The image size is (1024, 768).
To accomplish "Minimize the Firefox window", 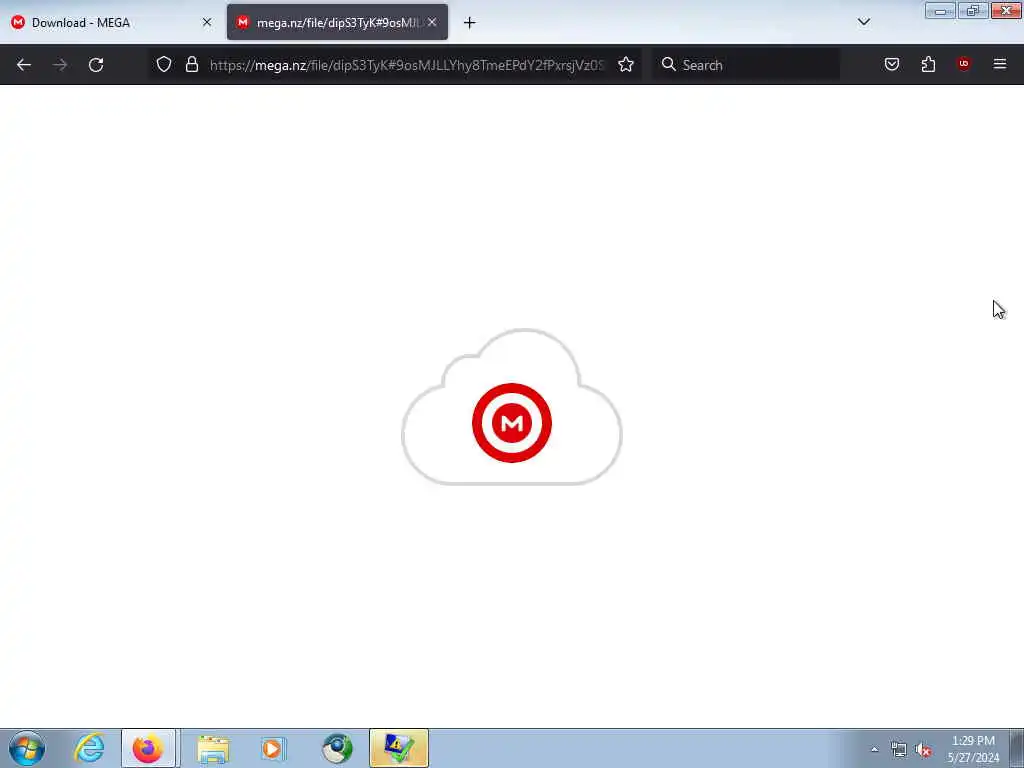I will pyautogui.click(x=940, y=10).
